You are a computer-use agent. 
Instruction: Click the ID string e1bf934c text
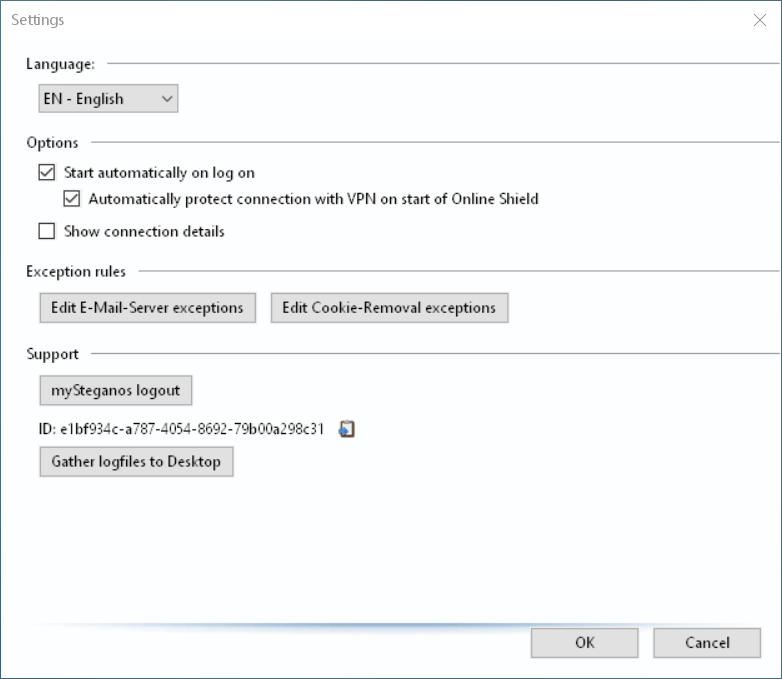click(192, 429)
